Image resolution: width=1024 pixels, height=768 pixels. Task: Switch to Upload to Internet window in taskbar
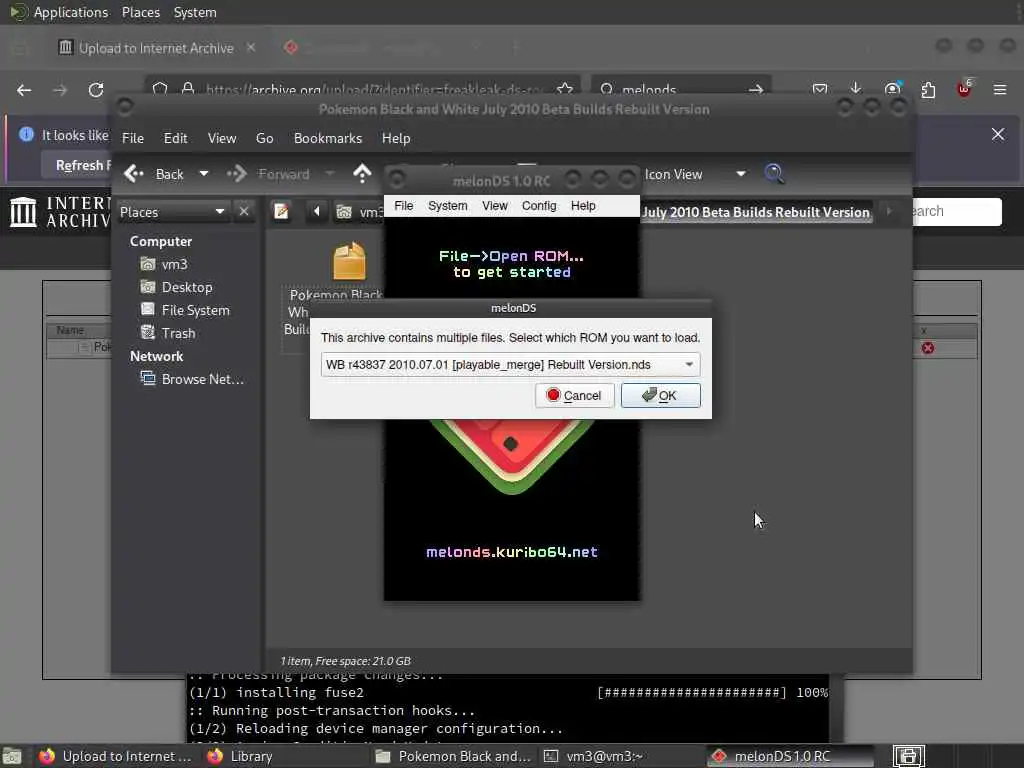pyautogui.click(x=116, y=756)
